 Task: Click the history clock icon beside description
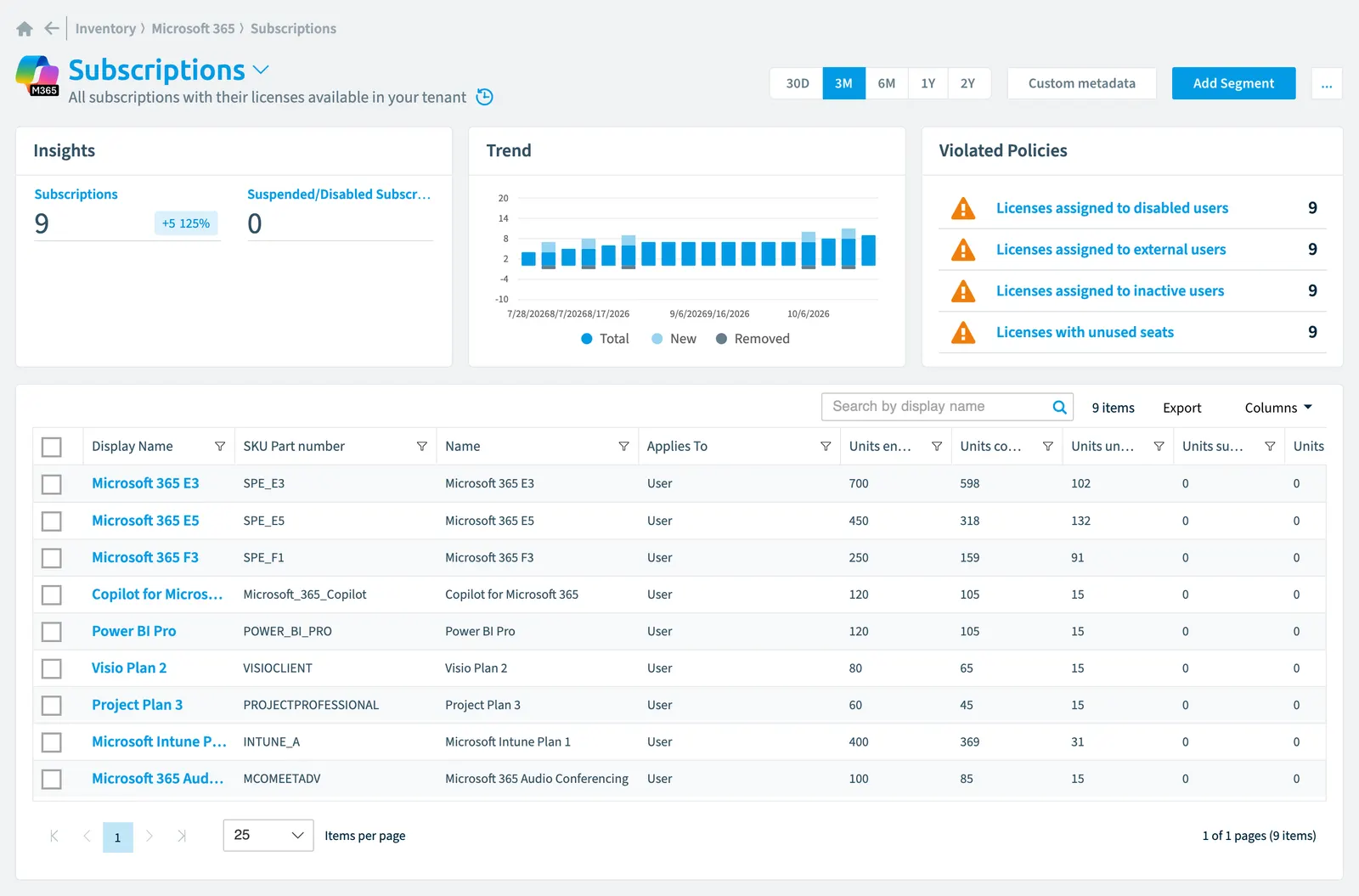(485, 97)
